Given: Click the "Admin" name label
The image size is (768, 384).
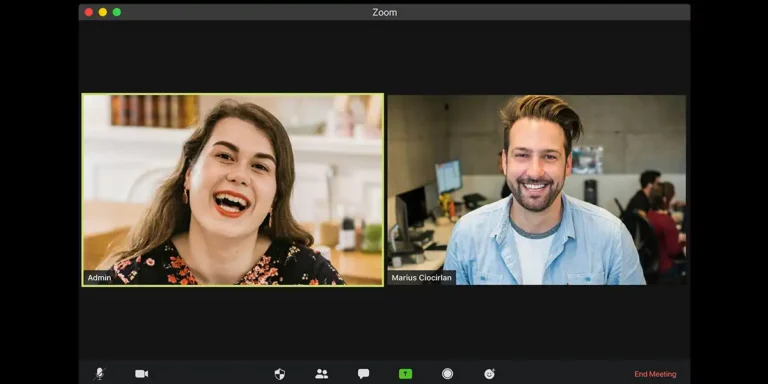Looking at the screenshot, I should [x=99, y=278].
